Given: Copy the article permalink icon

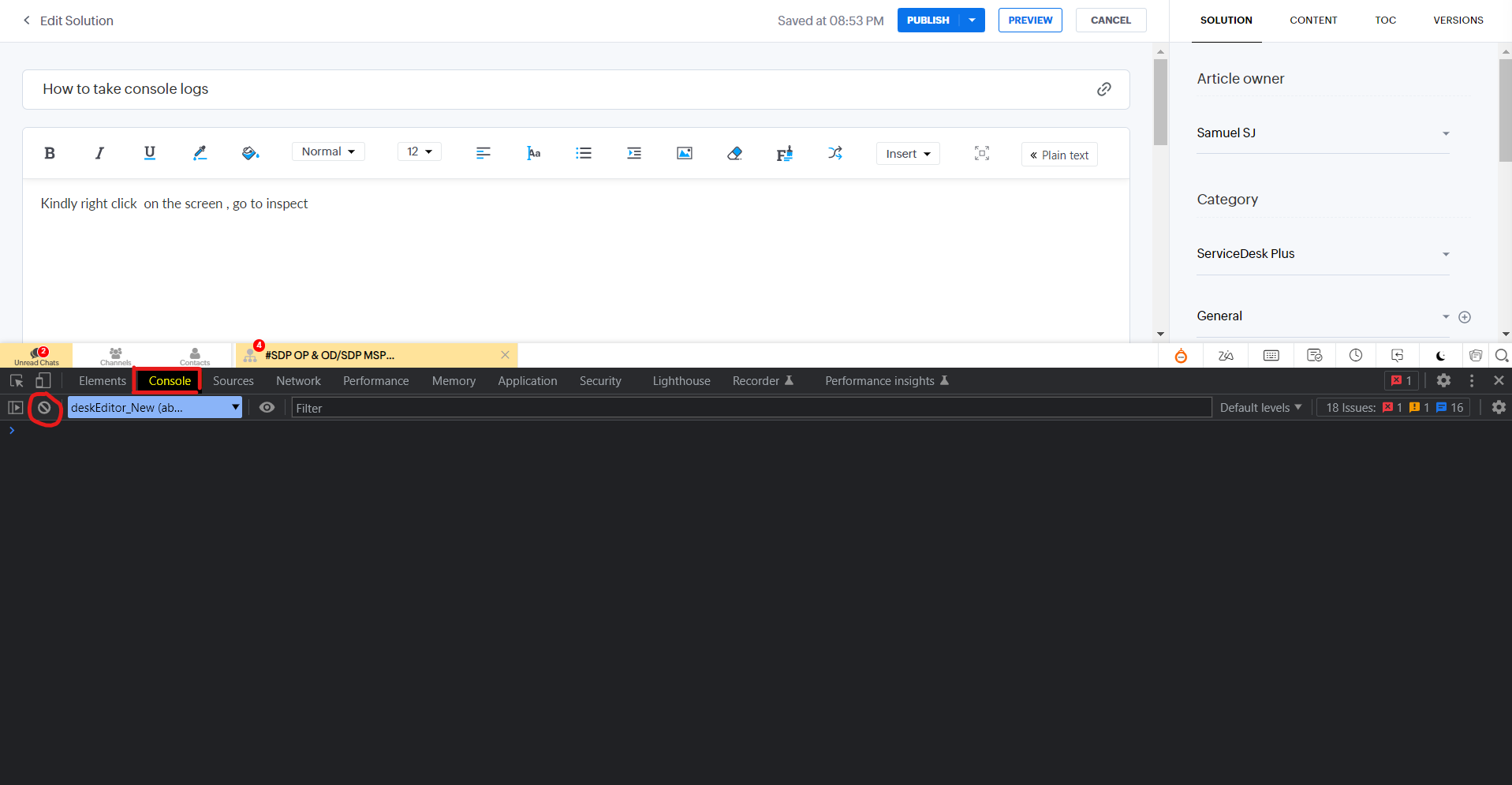Looking at the screenshot, I should pyautogui.click(x=1103, y=89).
